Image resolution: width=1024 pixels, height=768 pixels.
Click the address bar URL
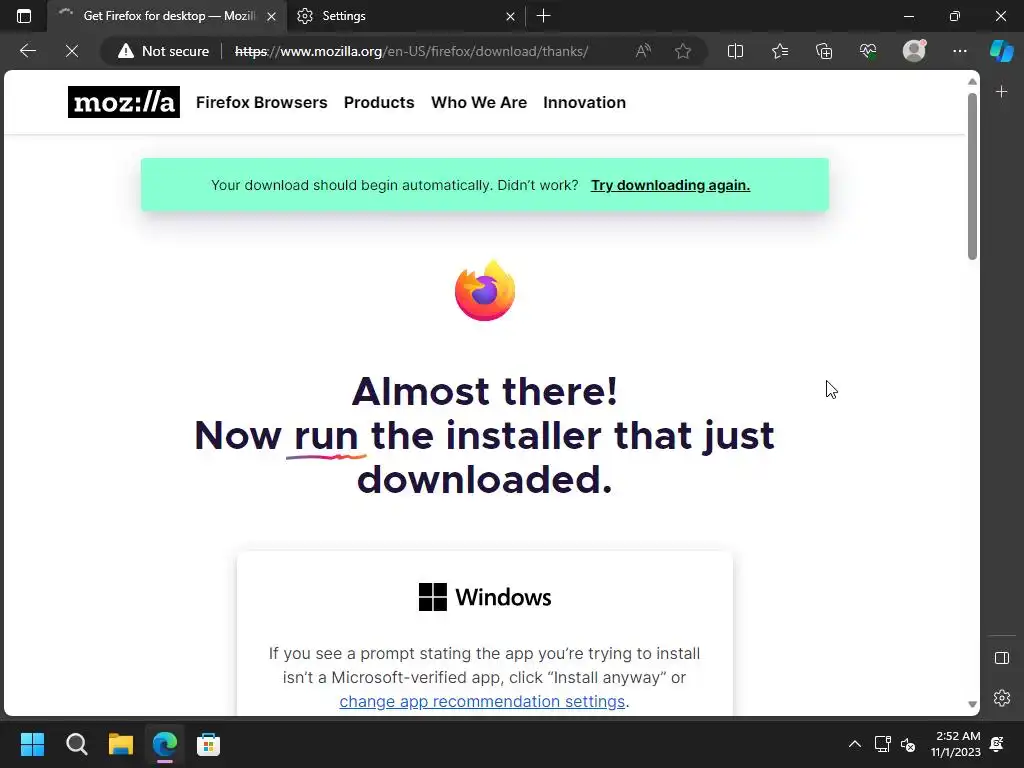pyautogui.click(x=411, y=51)
